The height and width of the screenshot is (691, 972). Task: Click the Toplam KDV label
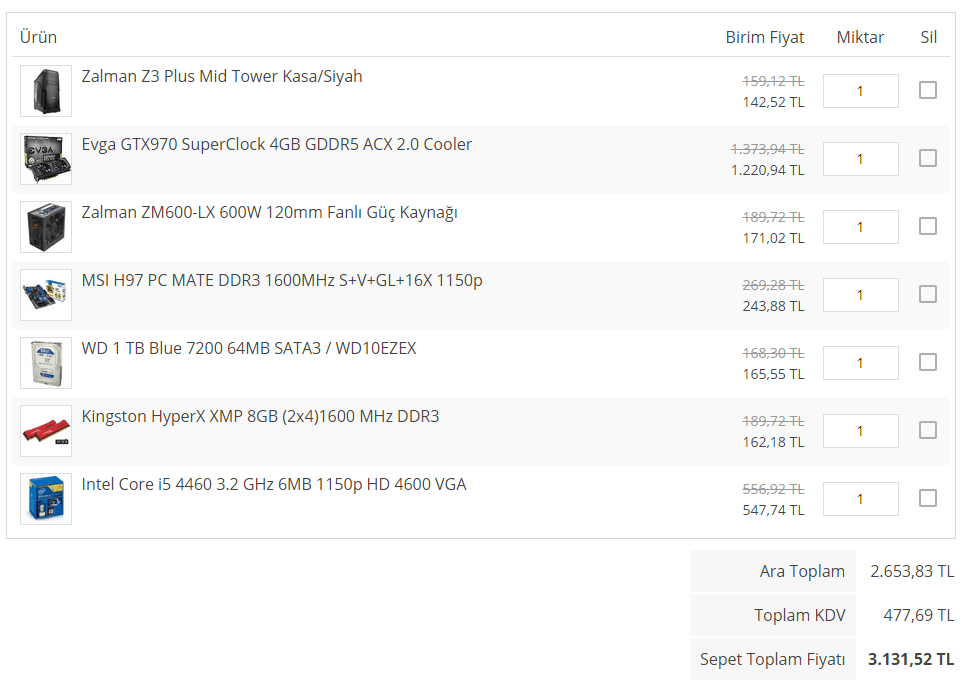(800, 615)
